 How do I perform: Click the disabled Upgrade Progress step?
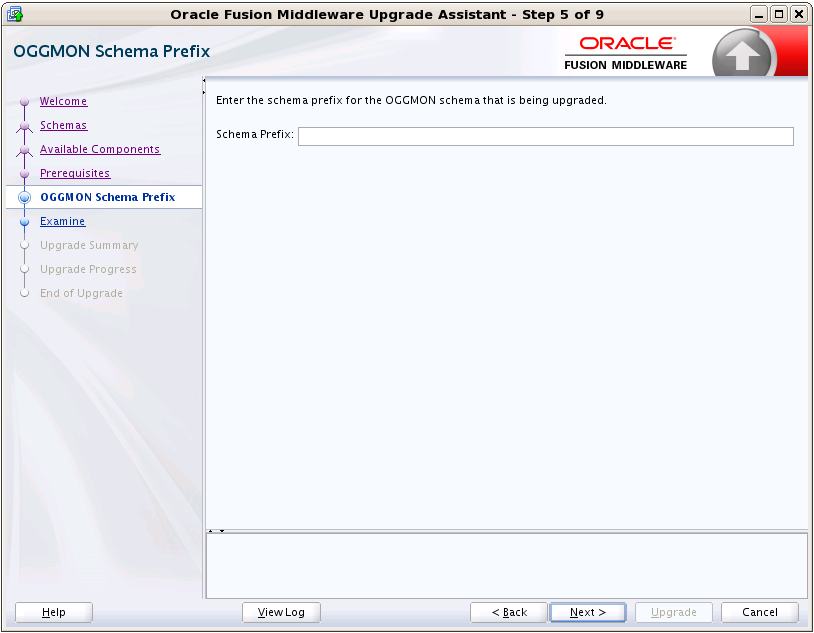(88, 269)
